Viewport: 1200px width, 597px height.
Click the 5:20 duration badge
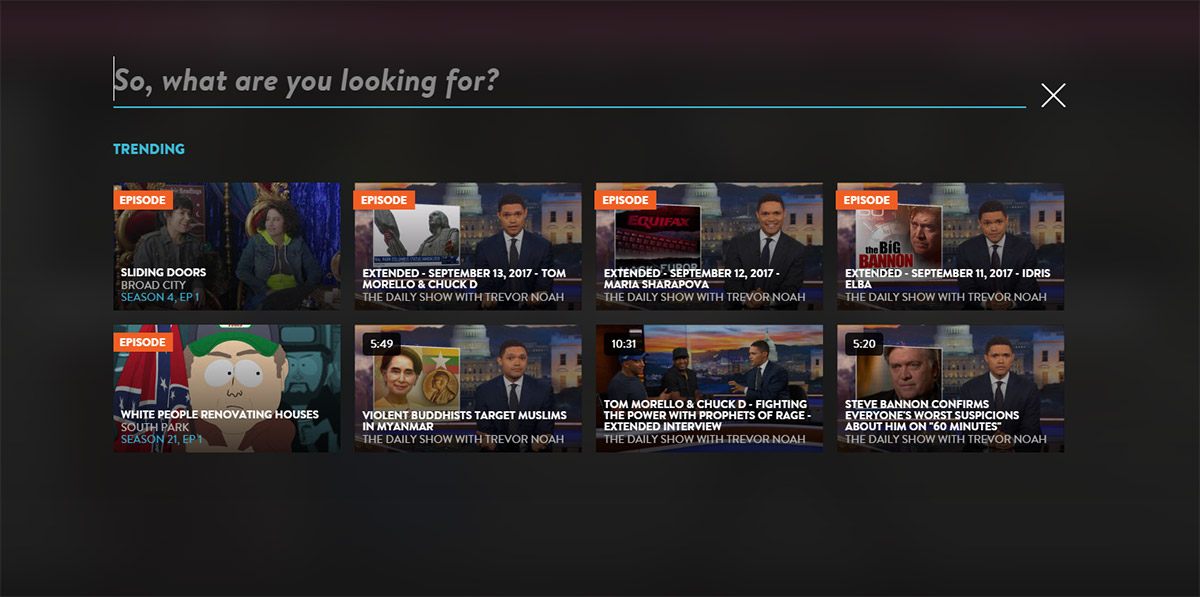pos(865,343)
